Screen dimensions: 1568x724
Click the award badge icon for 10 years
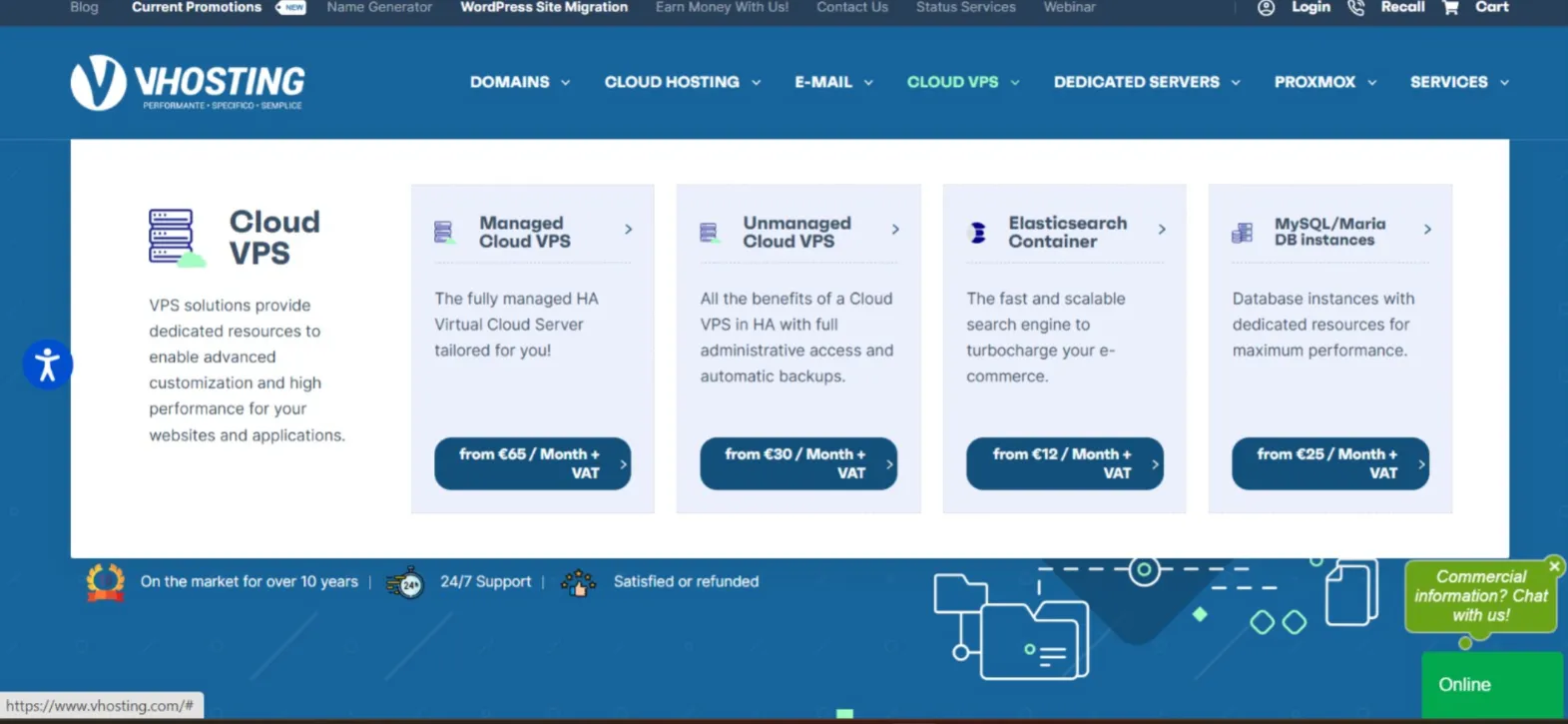click(106, 582)
